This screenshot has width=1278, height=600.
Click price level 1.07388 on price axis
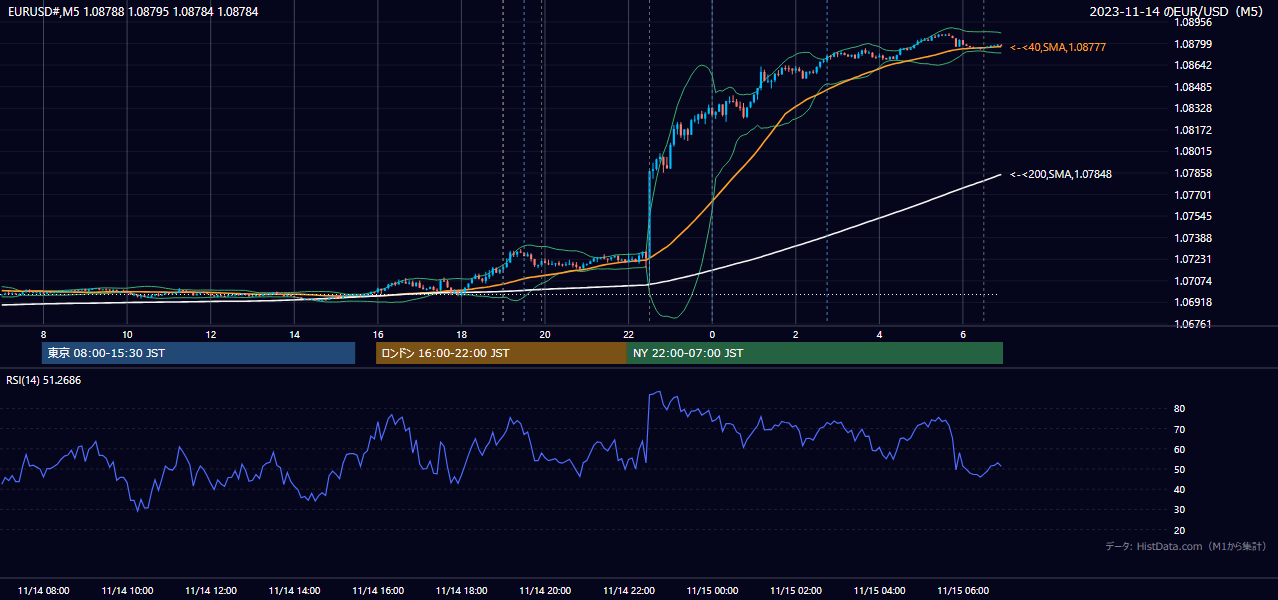(x=1193, y=238)
